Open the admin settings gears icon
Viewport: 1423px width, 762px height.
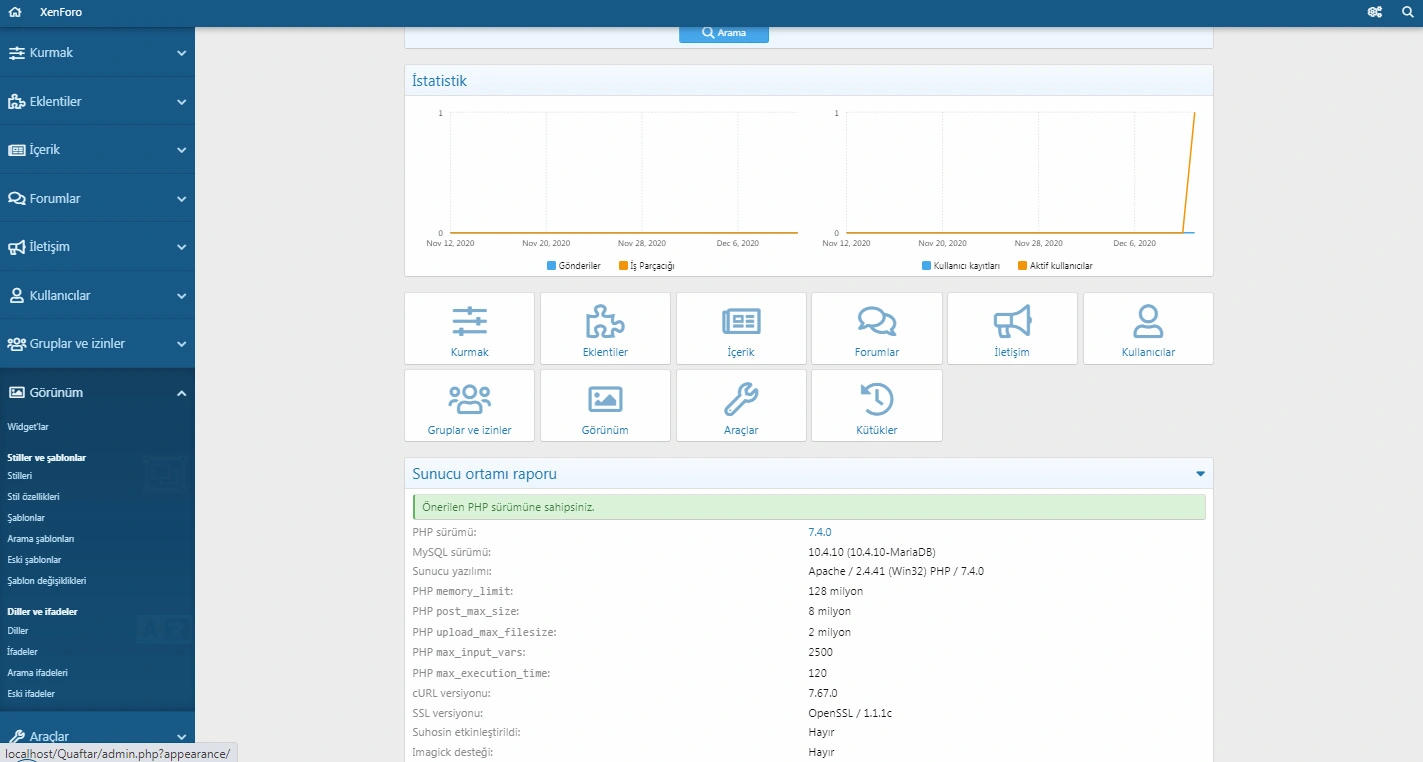1375,12
